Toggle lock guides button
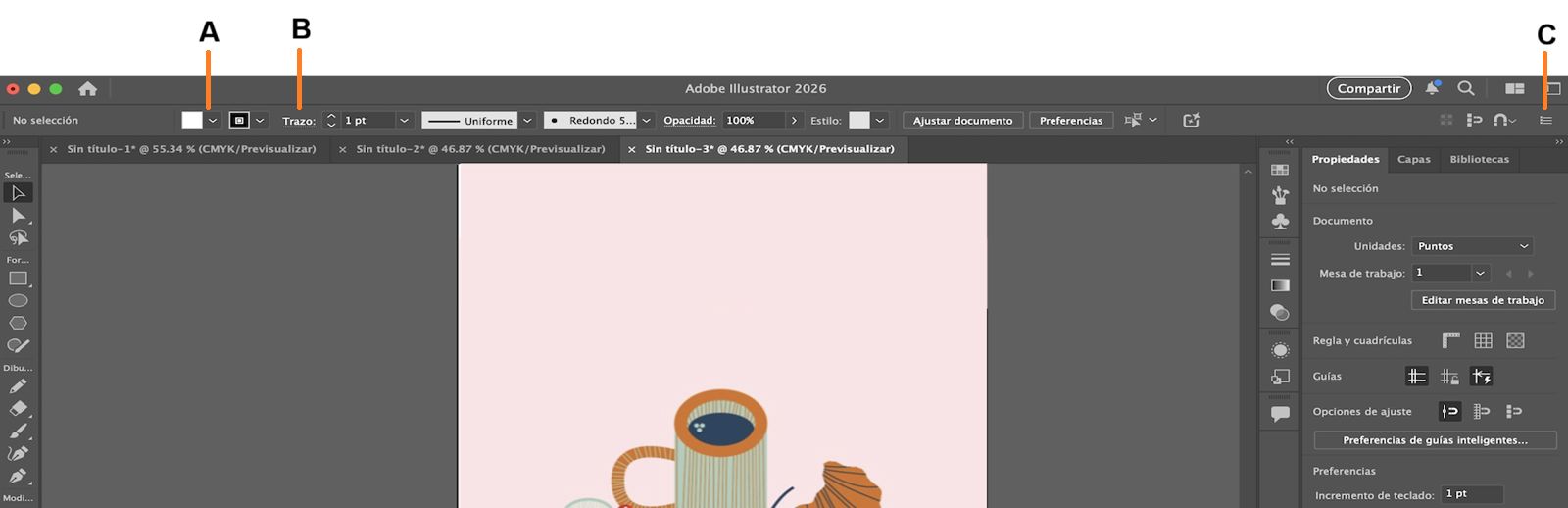 click(x=1449, y=376)
